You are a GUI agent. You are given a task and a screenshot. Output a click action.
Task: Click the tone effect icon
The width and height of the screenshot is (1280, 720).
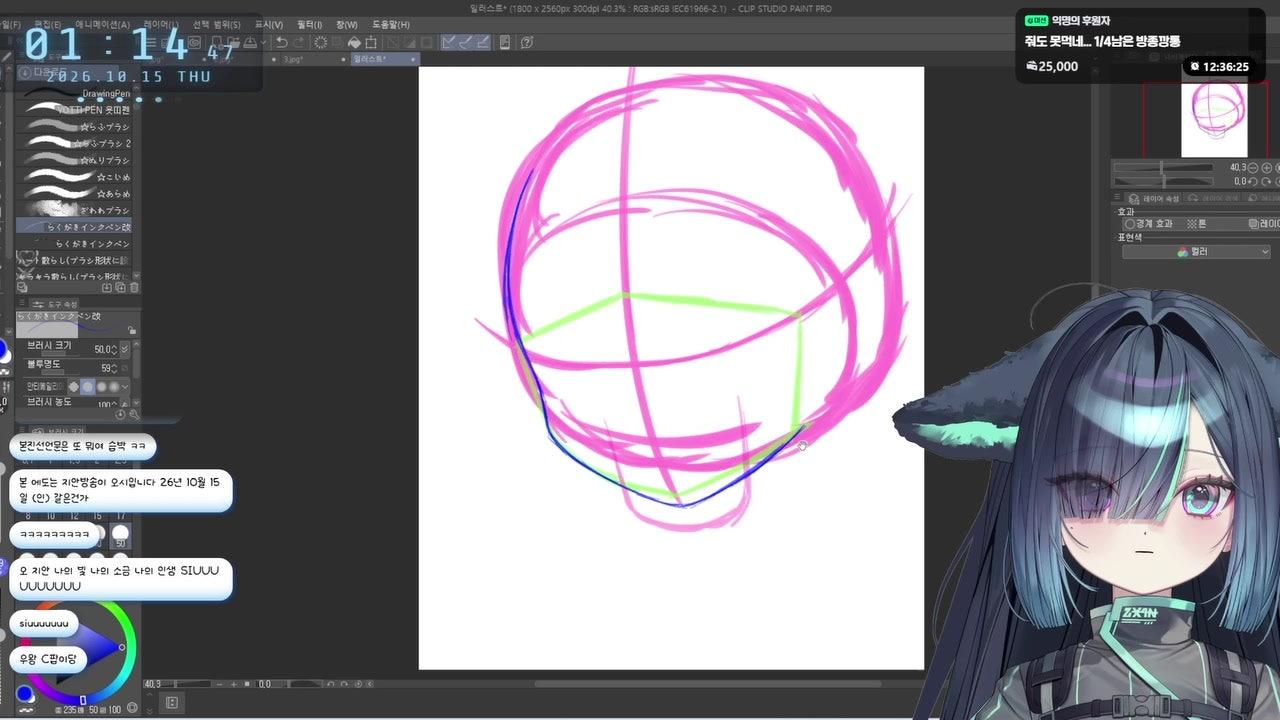click(x=1190, y=224)
